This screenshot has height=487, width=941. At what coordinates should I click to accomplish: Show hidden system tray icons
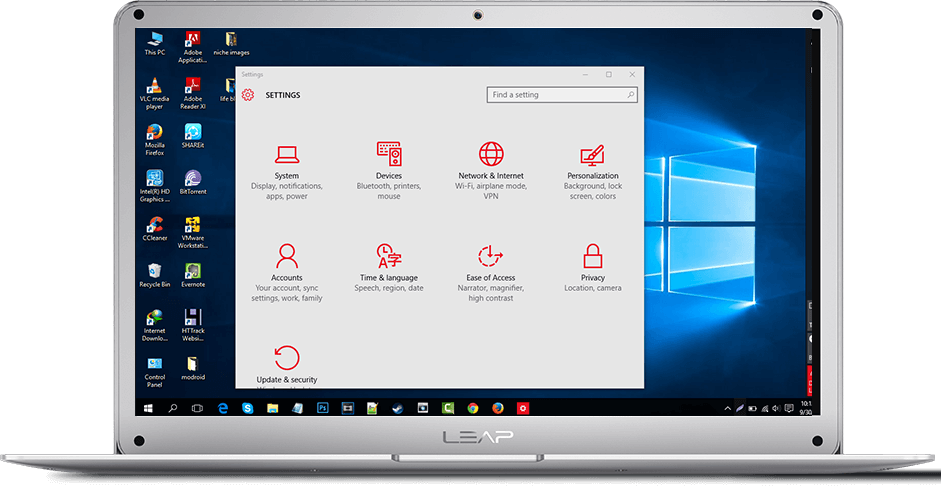[727, 408]
